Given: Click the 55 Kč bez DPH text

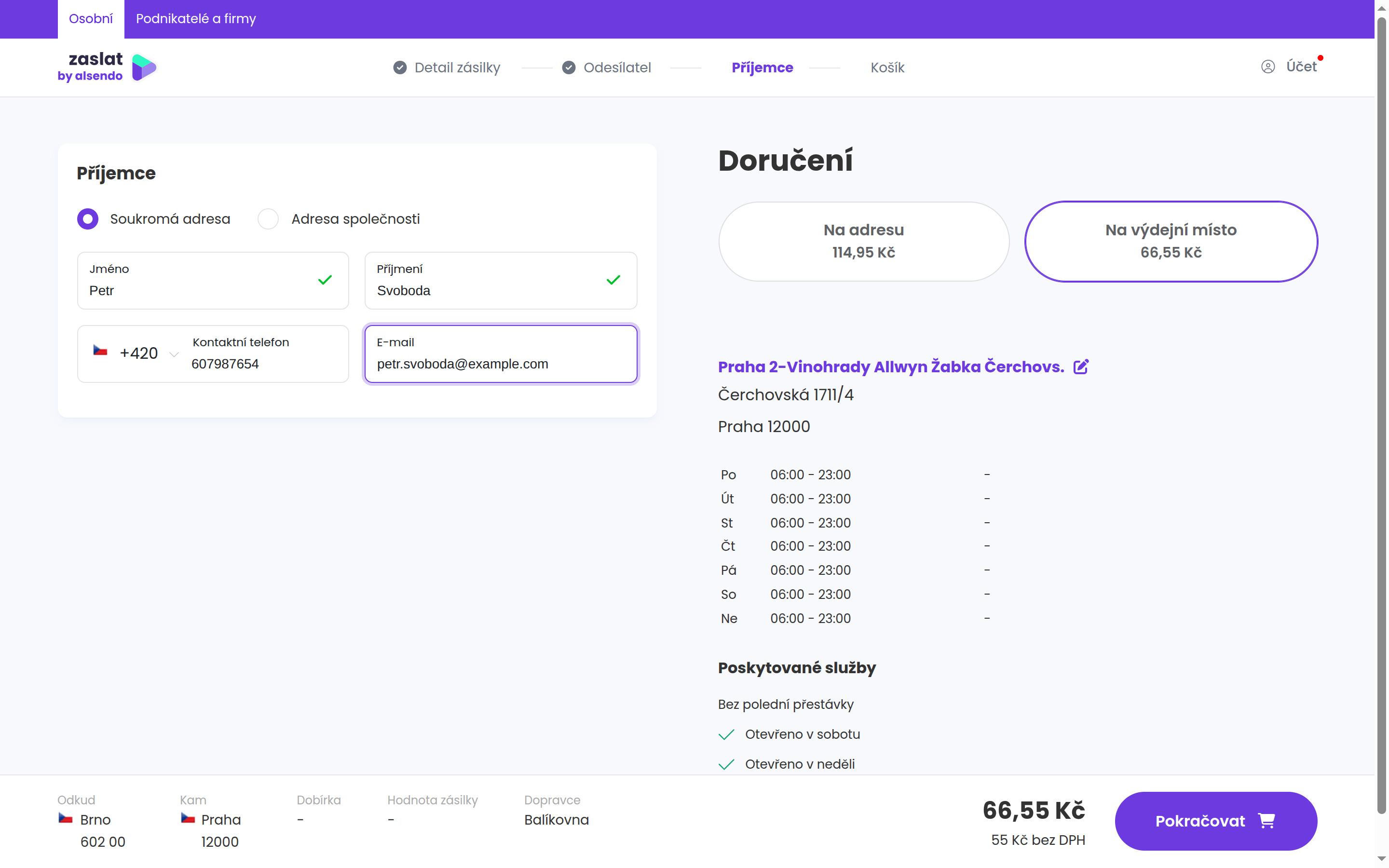Looking at the screenshot, I should click(x=1038, y=840).
